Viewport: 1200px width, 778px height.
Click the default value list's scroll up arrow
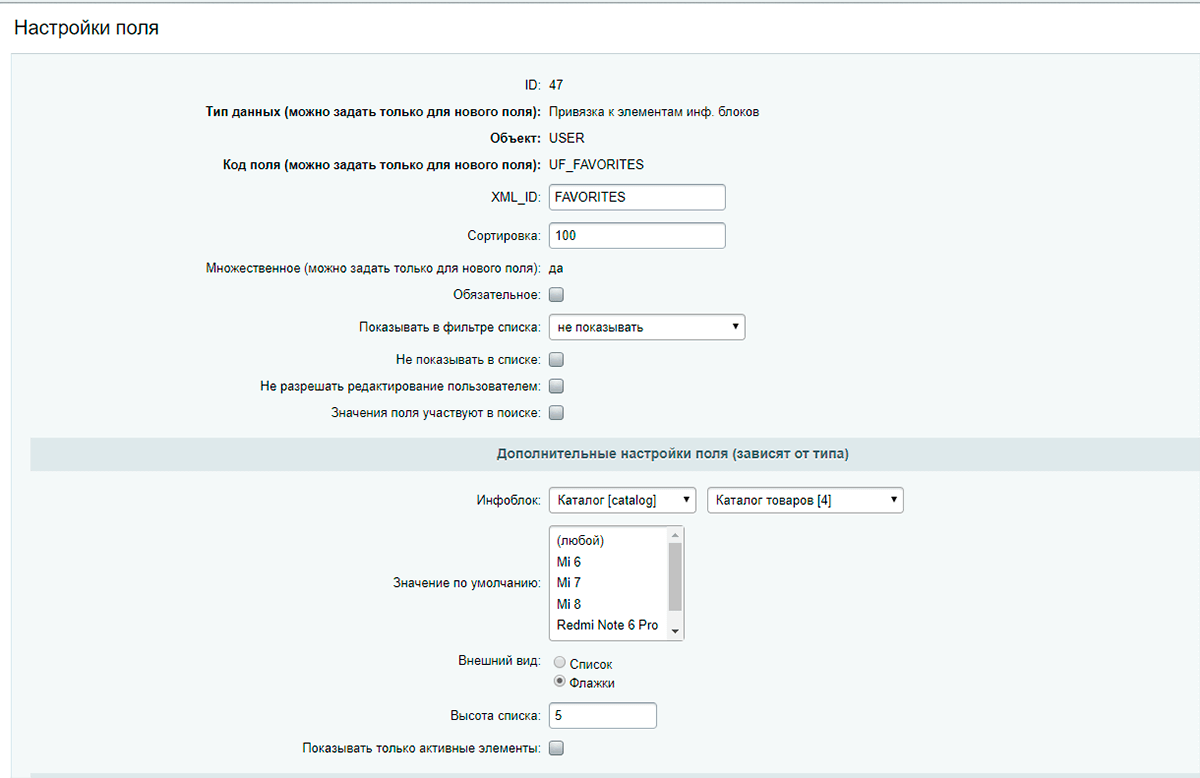coord(675,535)
